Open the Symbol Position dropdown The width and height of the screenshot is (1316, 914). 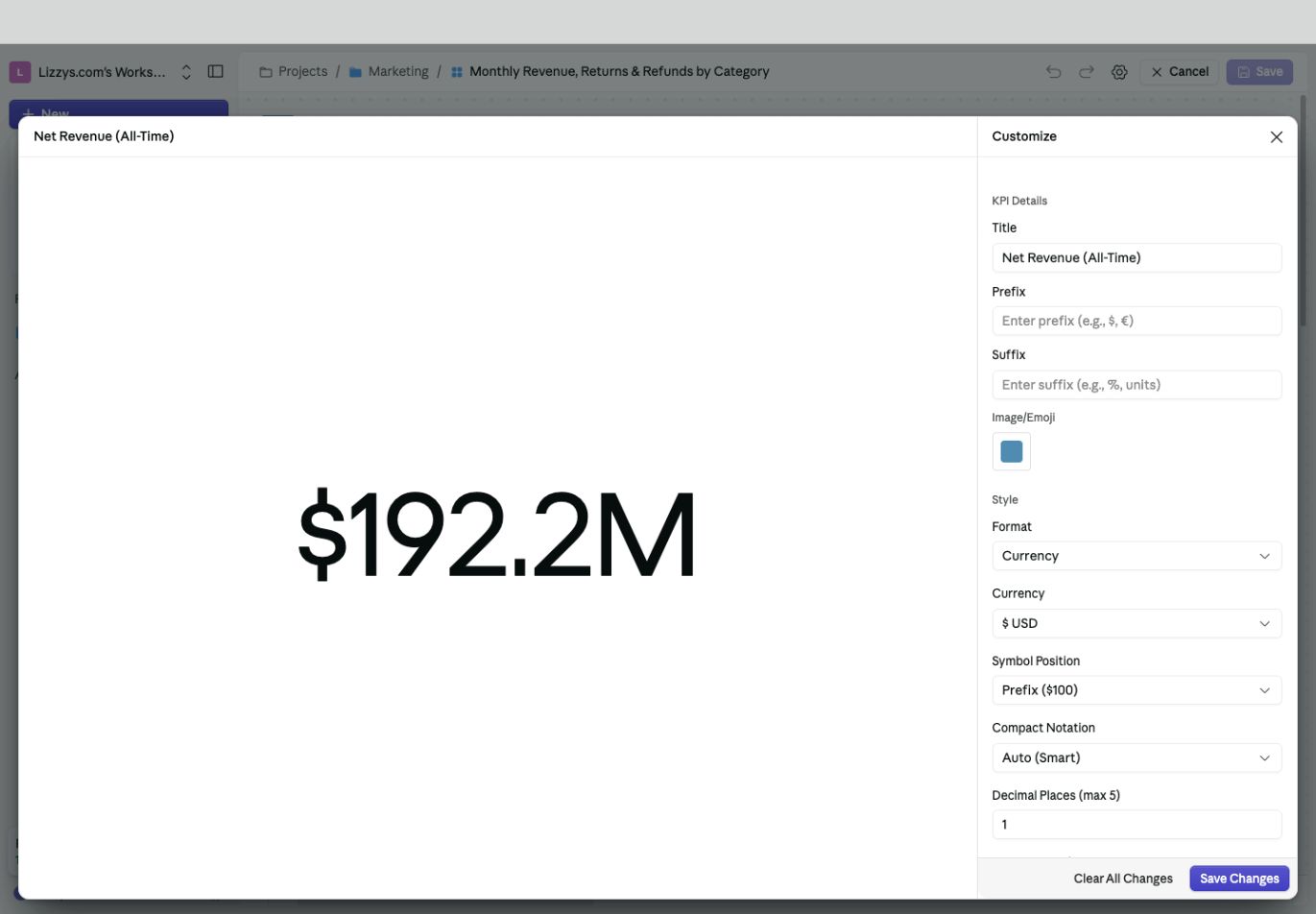1137,690
